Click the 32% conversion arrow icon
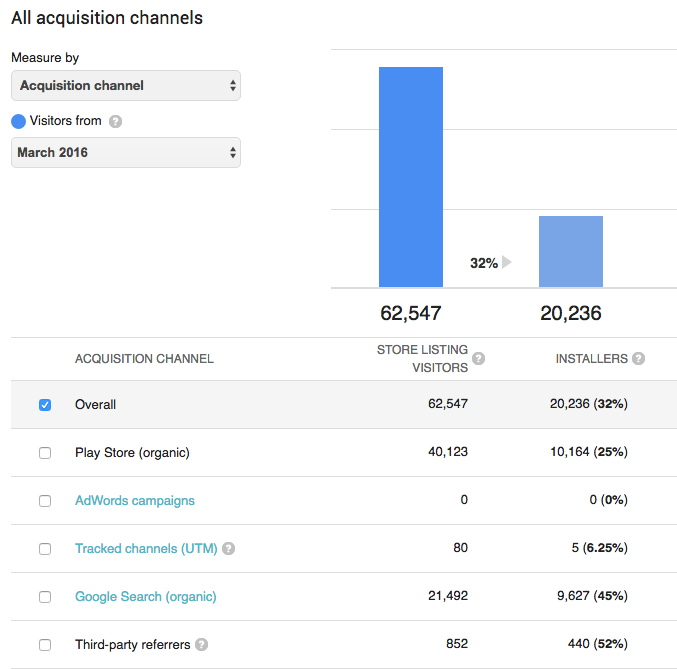This screenshot has width=677, height=669. pos(507,263)
